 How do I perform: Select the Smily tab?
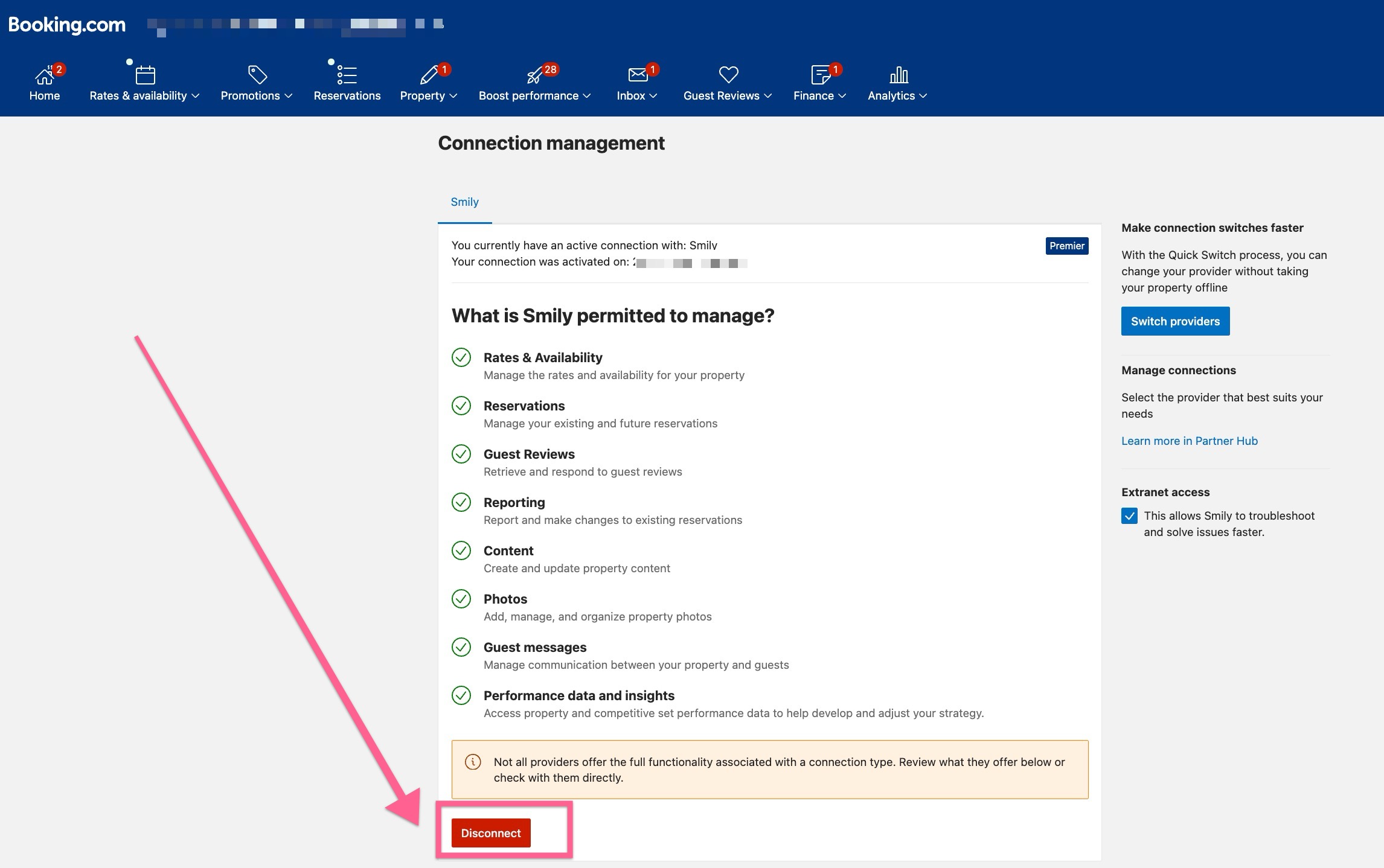pos(464,202)
